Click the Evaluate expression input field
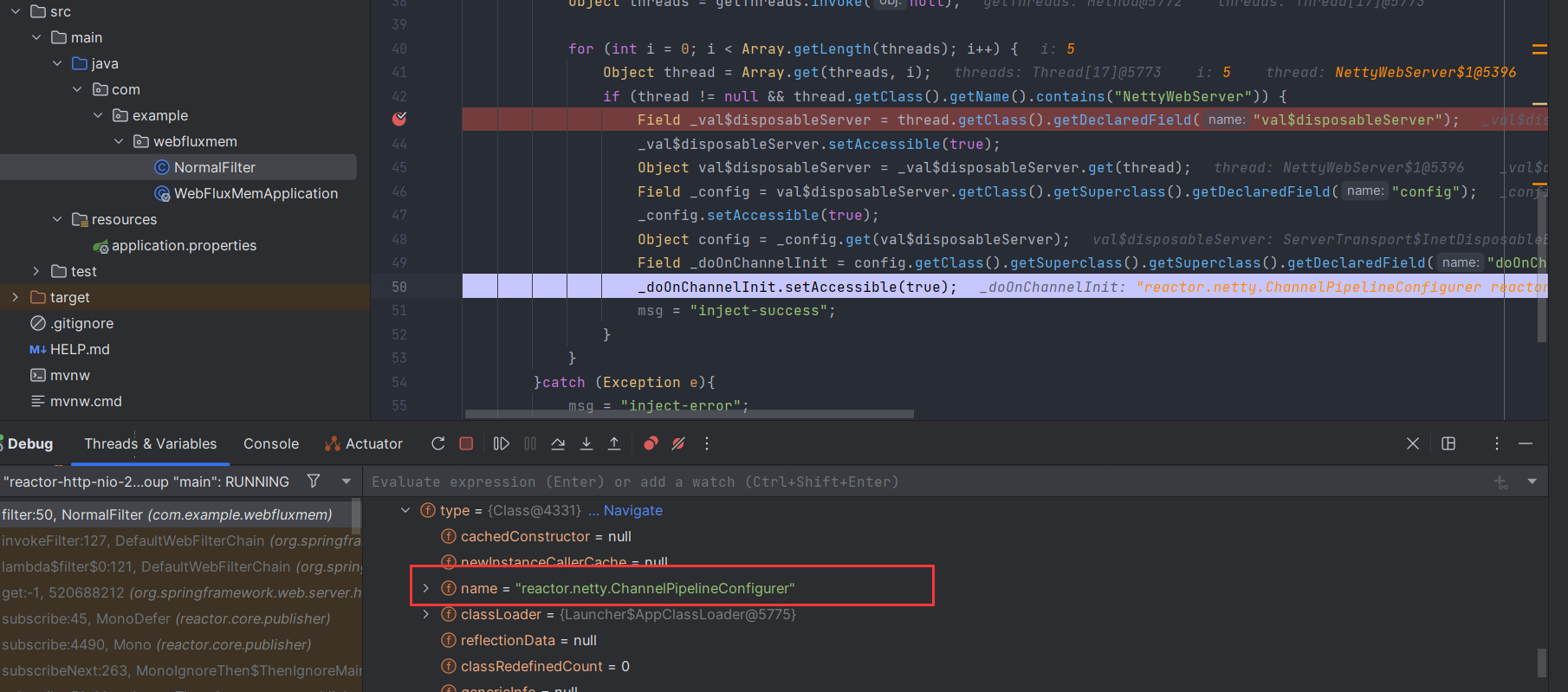Viewport: 1568px width, 692px height. click(x=927, y=482)
